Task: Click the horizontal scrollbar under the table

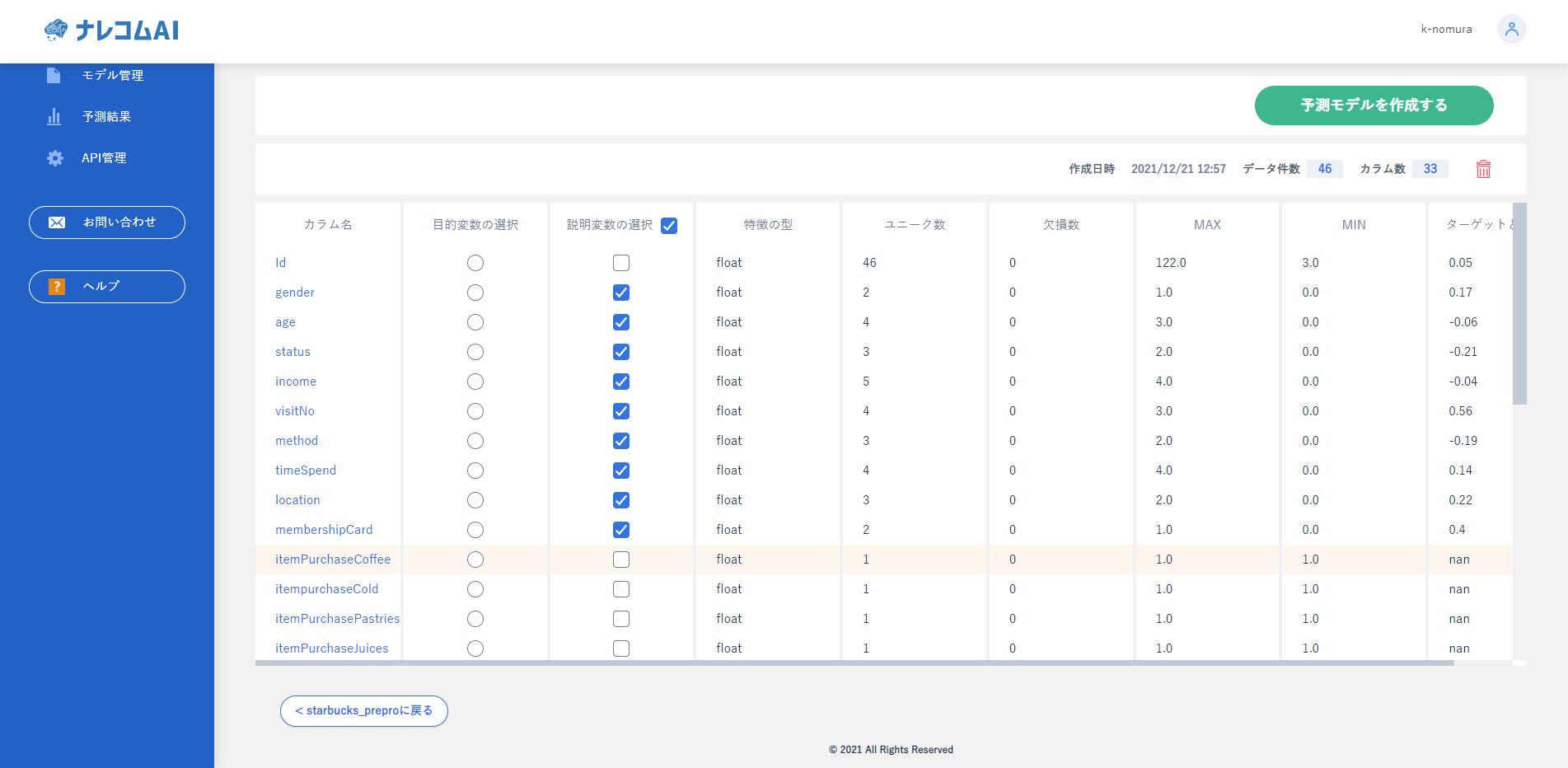Action: tap(854, 663)
